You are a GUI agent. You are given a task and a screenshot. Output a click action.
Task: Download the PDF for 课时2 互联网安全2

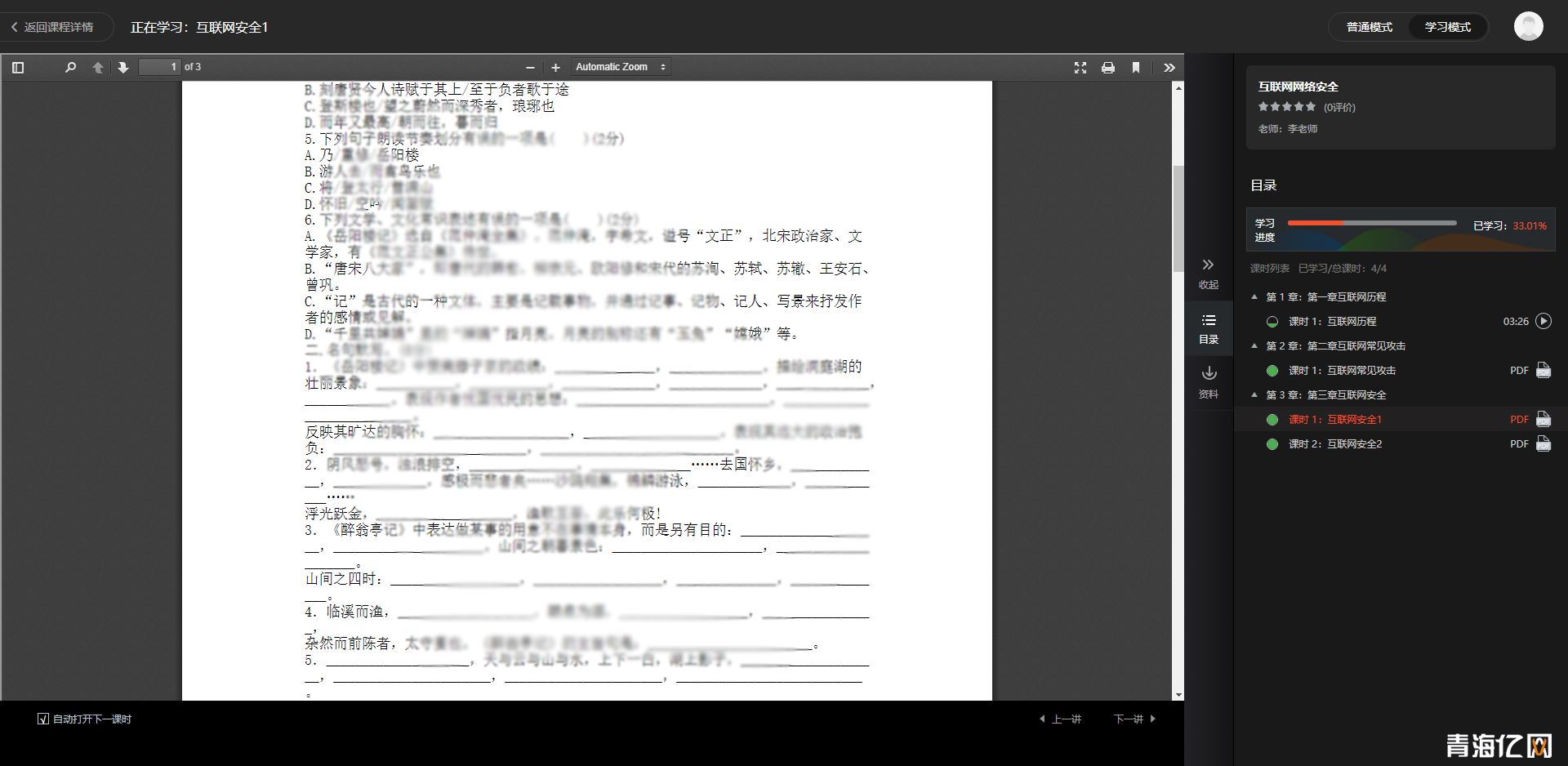1543,443
